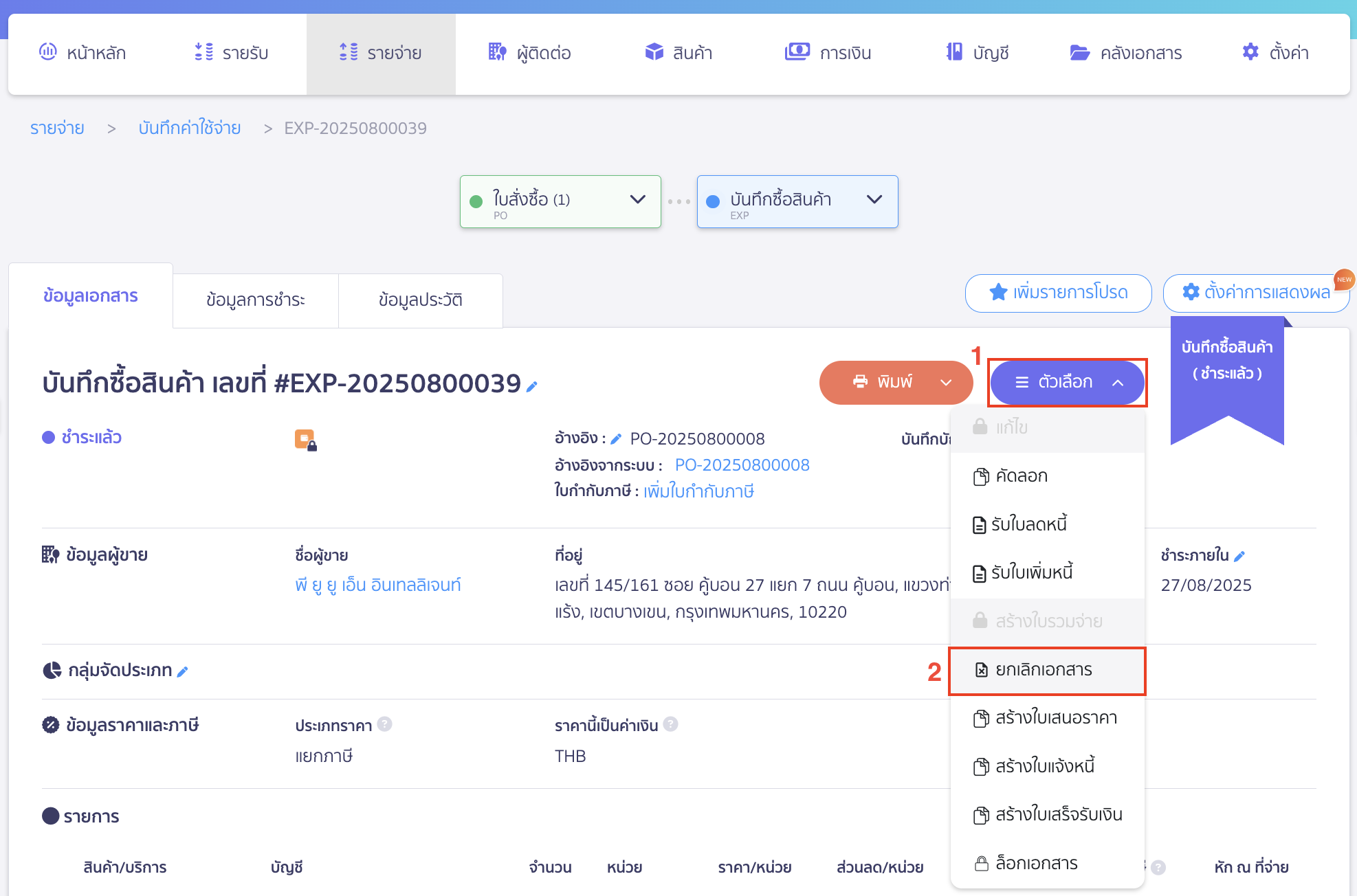Screen dimensions: 1357x896
Task: Click pencil icon beside document number EXP-20250800039
Action: point(531,387)
